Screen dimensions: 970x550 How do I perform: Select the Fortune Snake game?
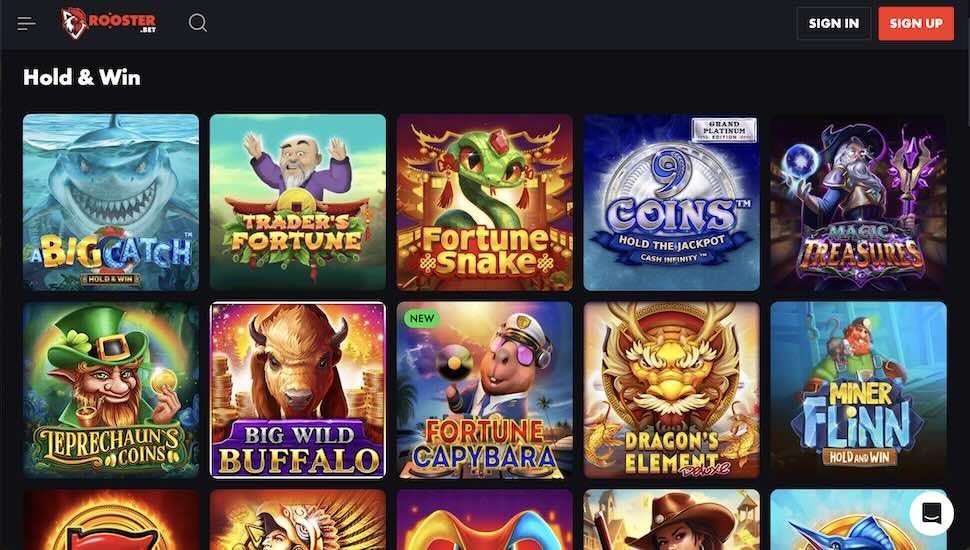click(484, 202)
